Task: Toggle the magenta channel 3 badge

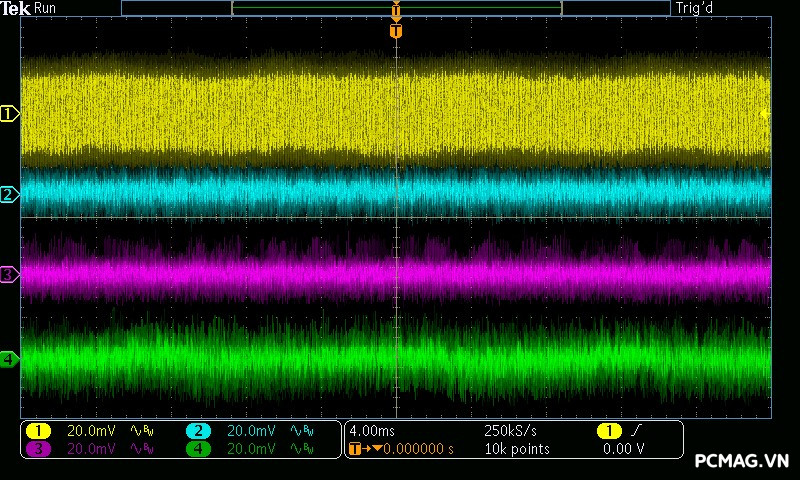Action: coord(38,450)
